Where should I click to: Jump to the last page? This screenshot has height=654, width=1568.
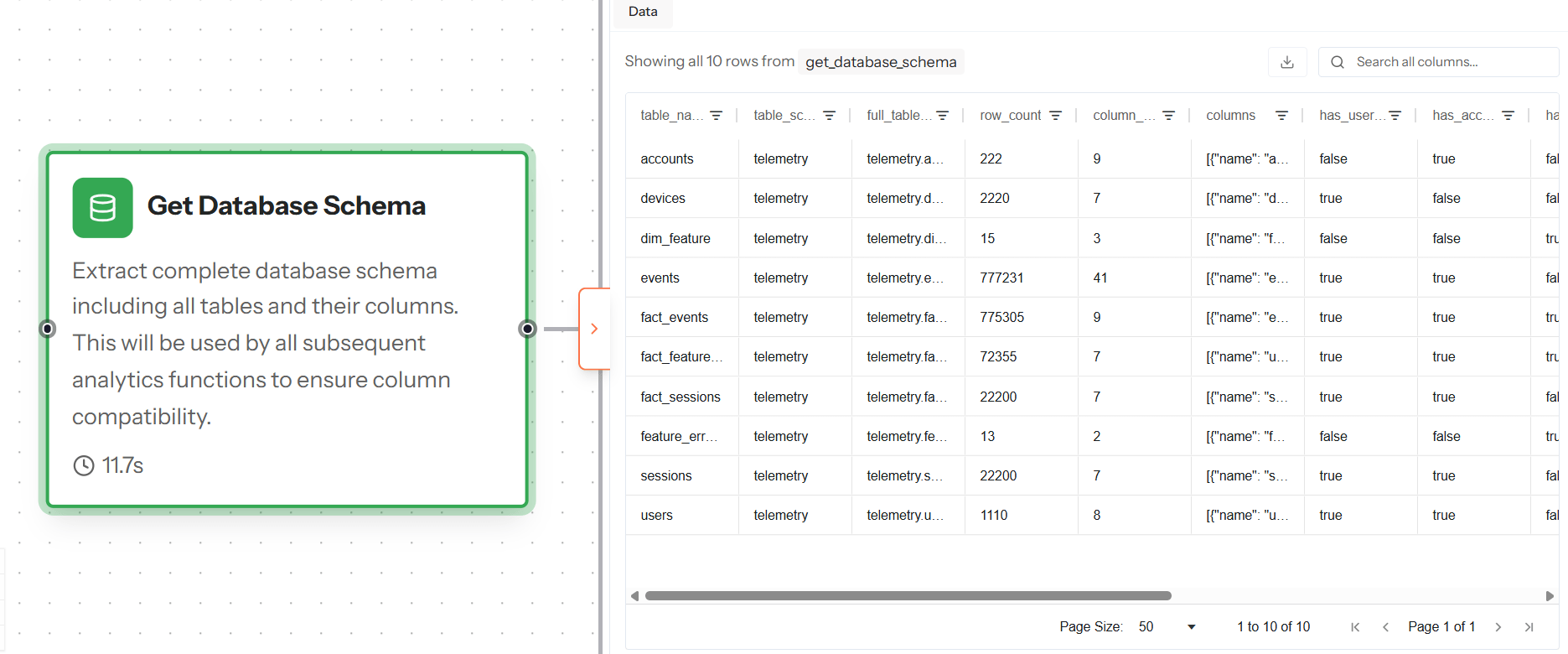[x=1529, y=627]
